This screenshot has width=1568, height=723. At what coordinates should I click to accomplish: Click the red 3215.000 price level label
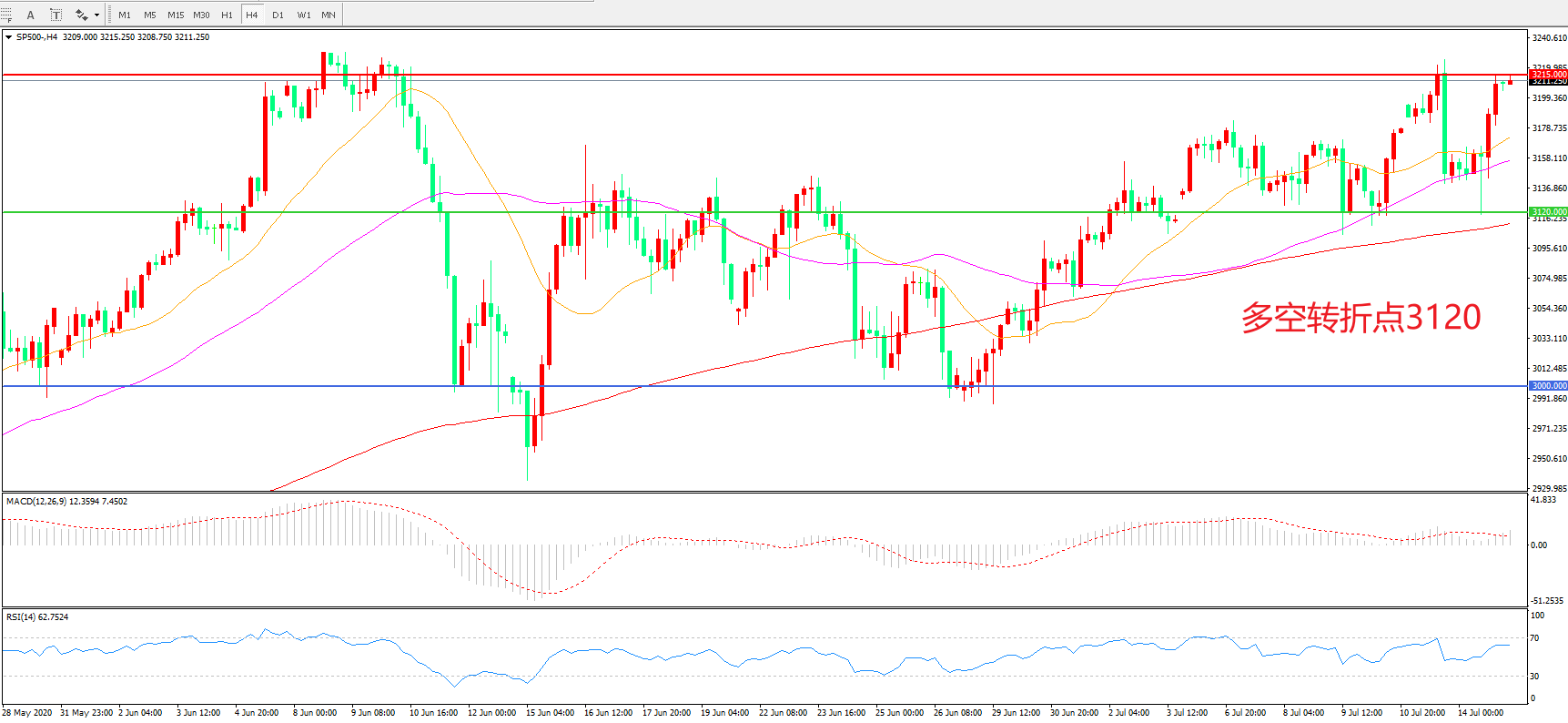click(x=1548, y=75)
